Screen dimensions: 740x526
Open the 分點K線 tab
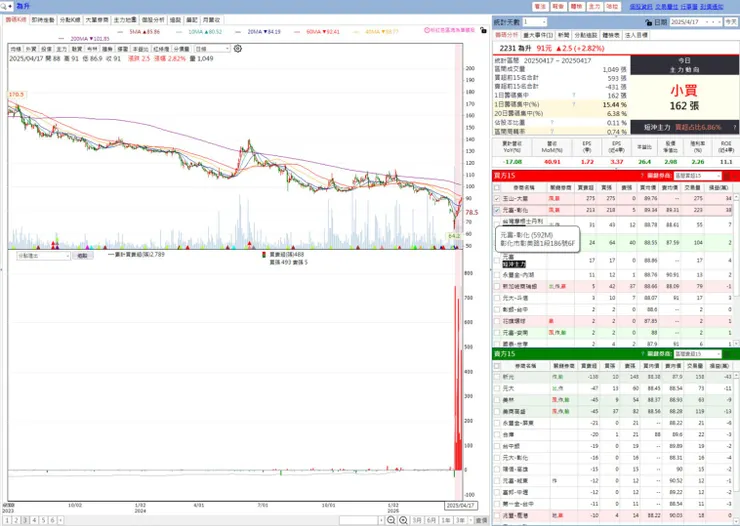[x=70, y=20]
